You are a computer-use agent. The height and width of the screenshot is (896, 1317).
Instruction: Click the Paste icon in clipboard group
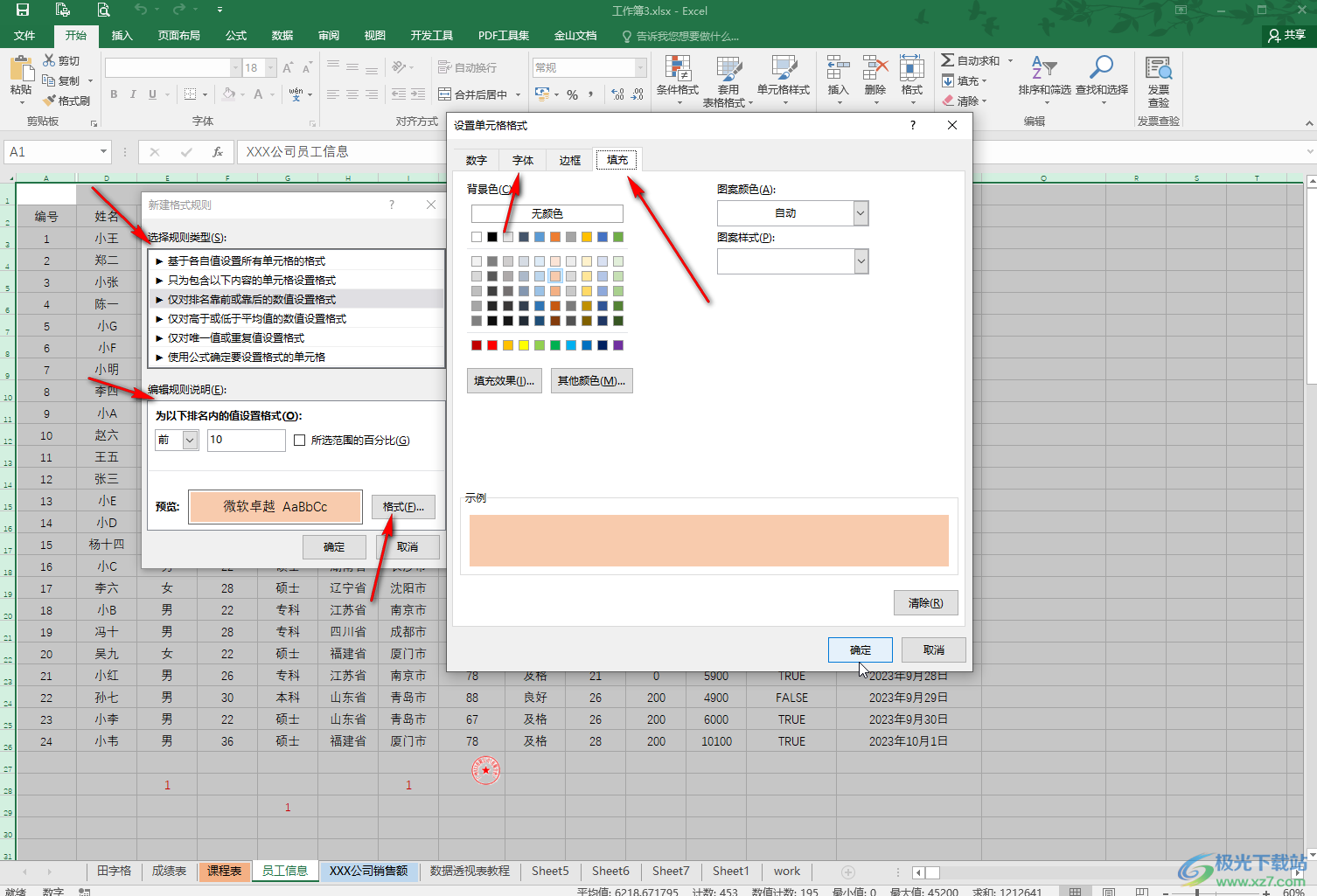tap(21, 69)
